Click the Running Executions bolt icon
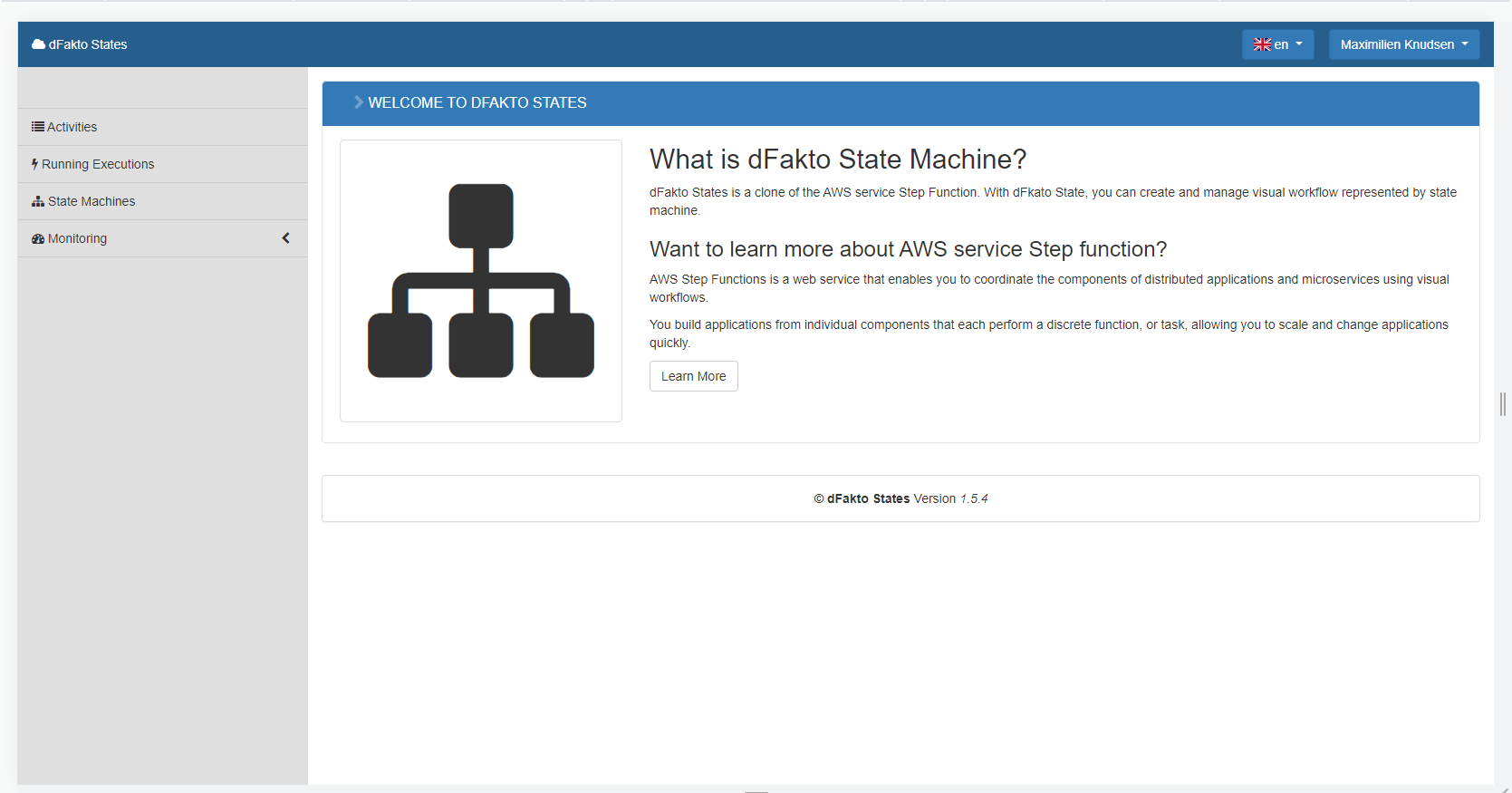 (x=34, y=164)
